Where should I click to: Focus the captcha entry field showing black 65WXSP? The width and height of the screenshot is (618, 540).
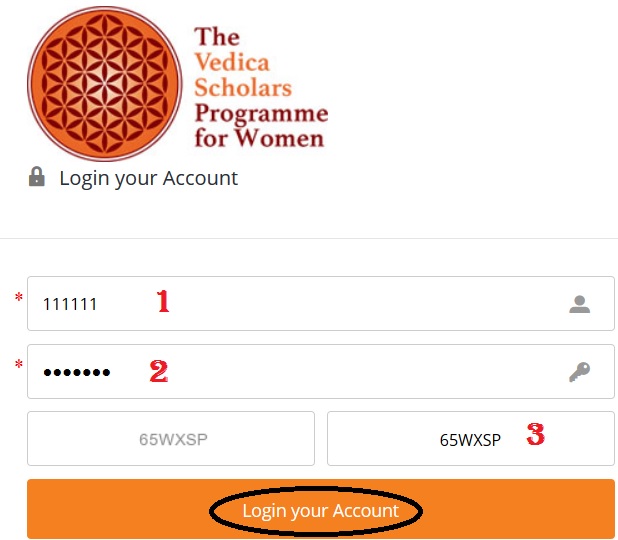pyautogui.click(x=471, y=438)
